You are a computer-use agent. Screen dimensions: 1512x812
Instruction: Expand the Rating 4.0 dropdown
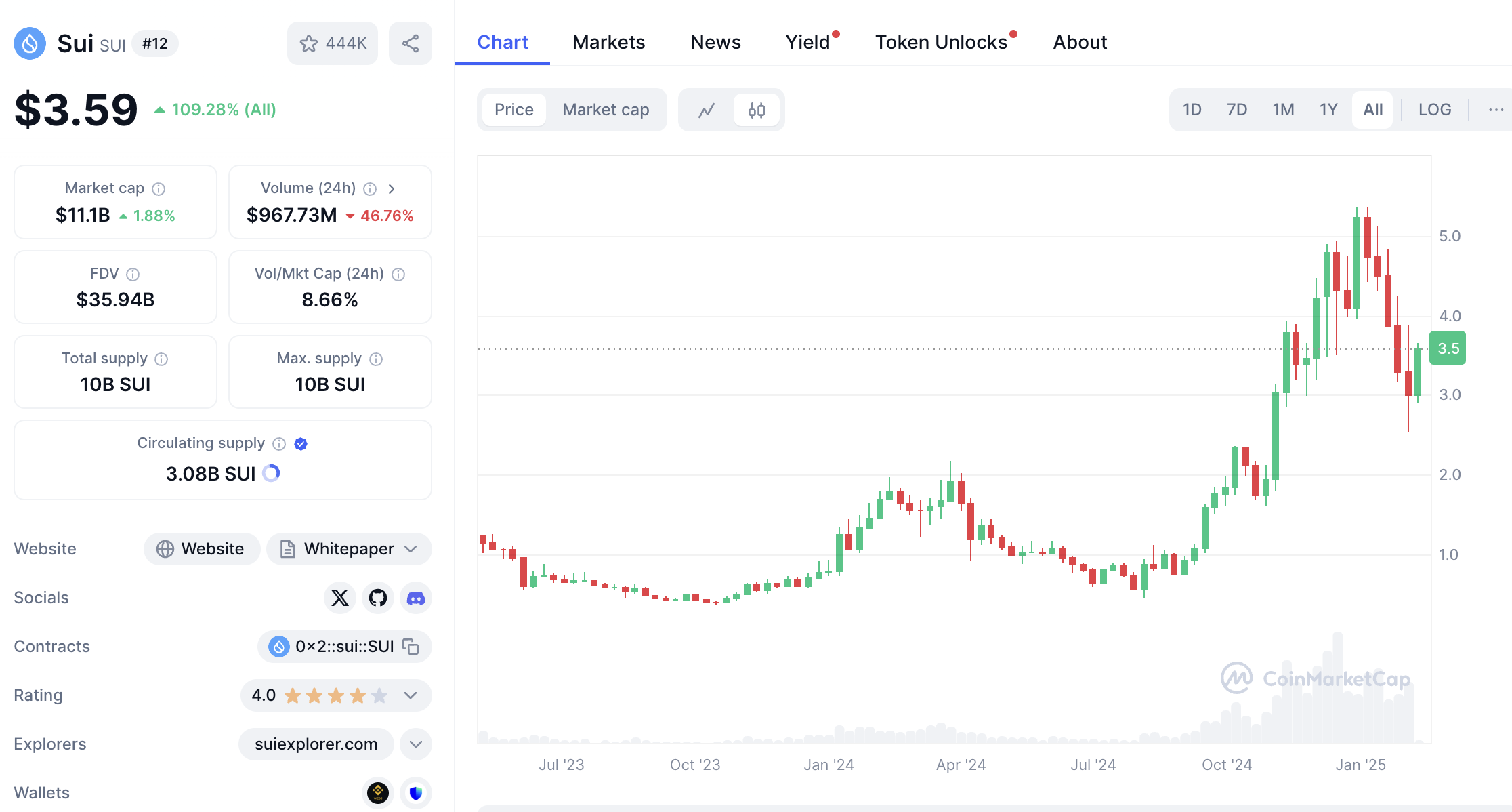411,695
